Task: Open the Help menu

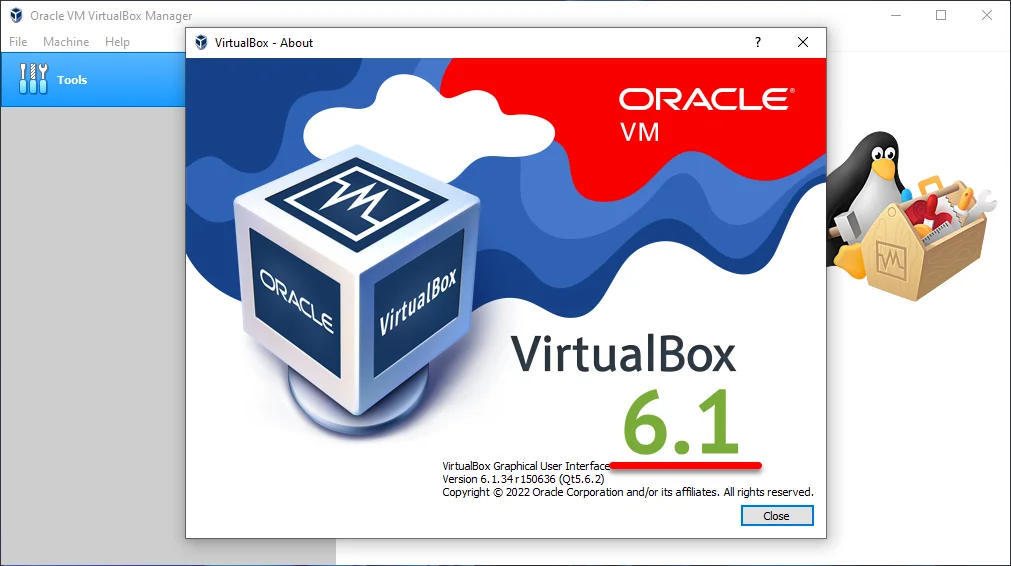Action: tap(117, 42)
